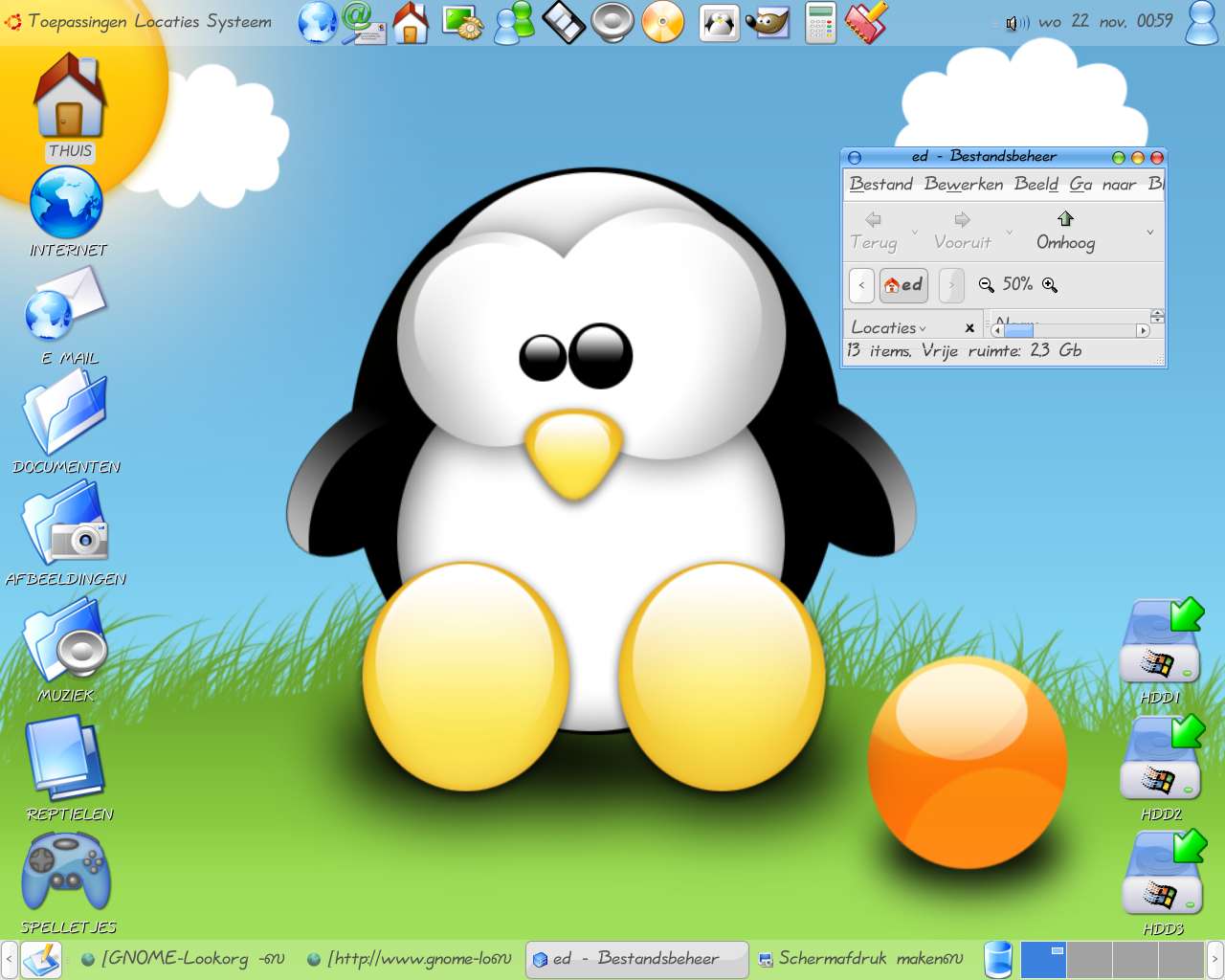
Task: Click the Terug back button
Action: point(874,232)
